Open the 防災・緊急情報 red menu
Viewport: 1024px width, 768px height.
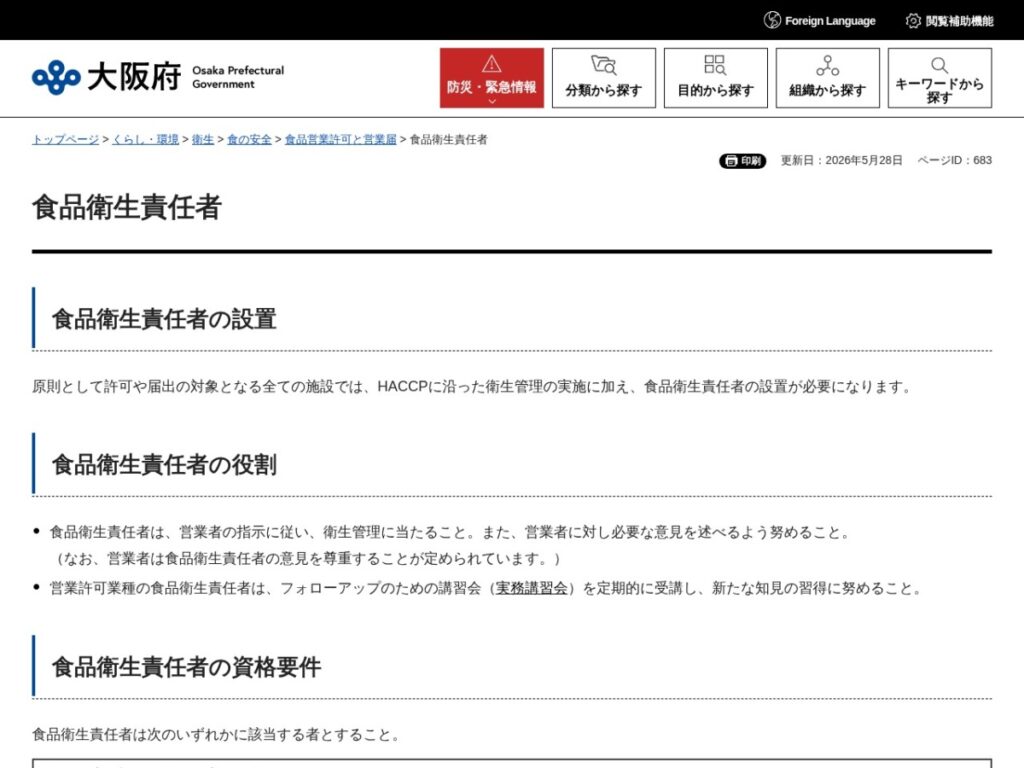492,78
